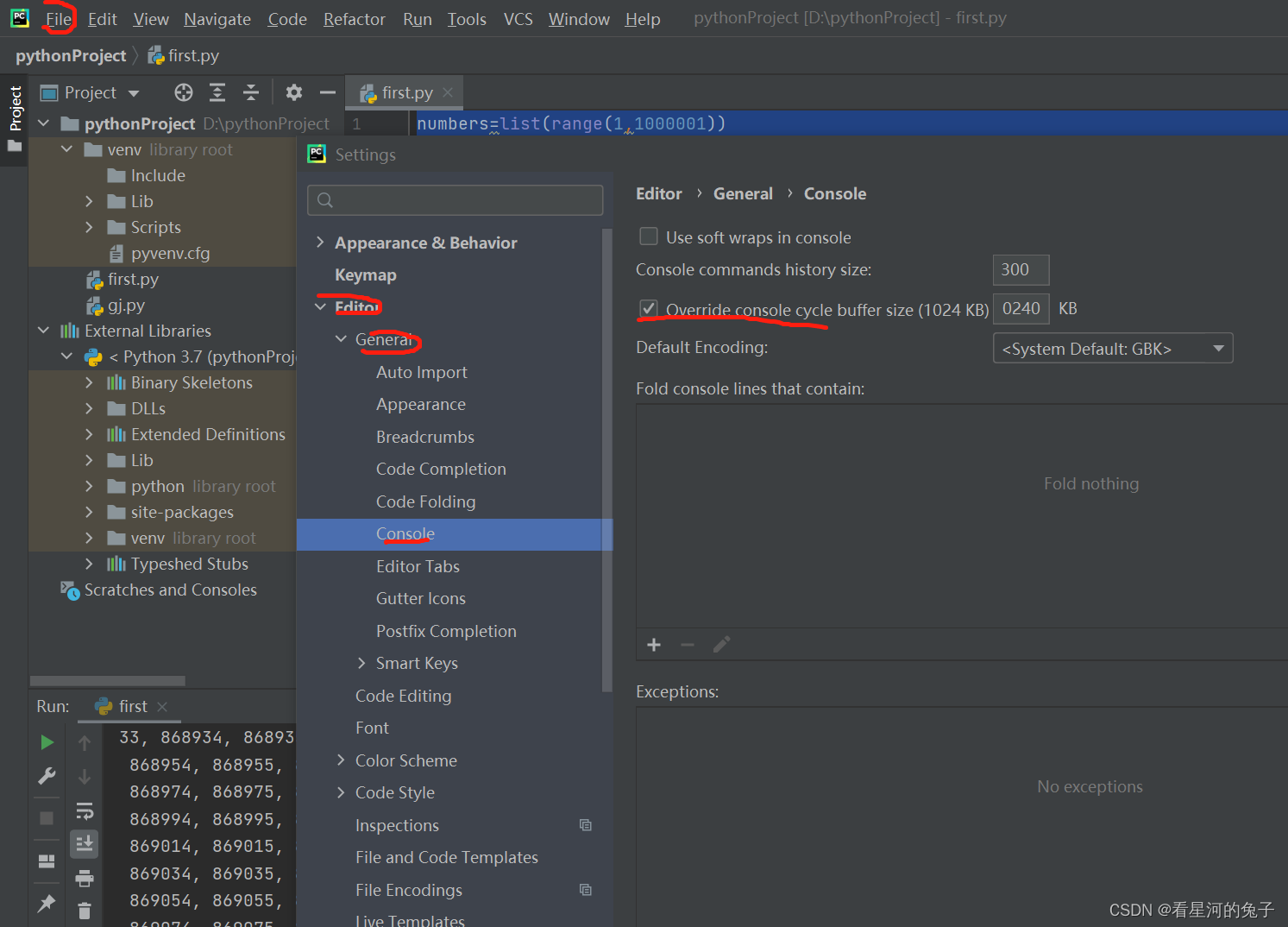The width and height of the screenshot is (1288, 927).
Task: Close the 'first' Run tab
Action: [x=162, y=706]
